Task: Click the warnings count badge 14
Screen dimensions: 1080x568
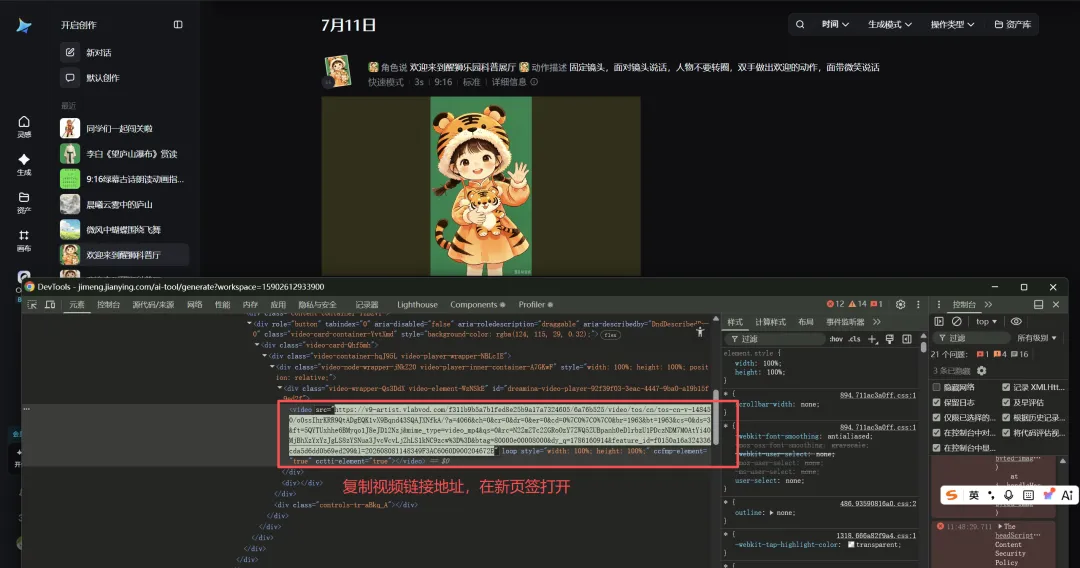Action: (858, 304)
